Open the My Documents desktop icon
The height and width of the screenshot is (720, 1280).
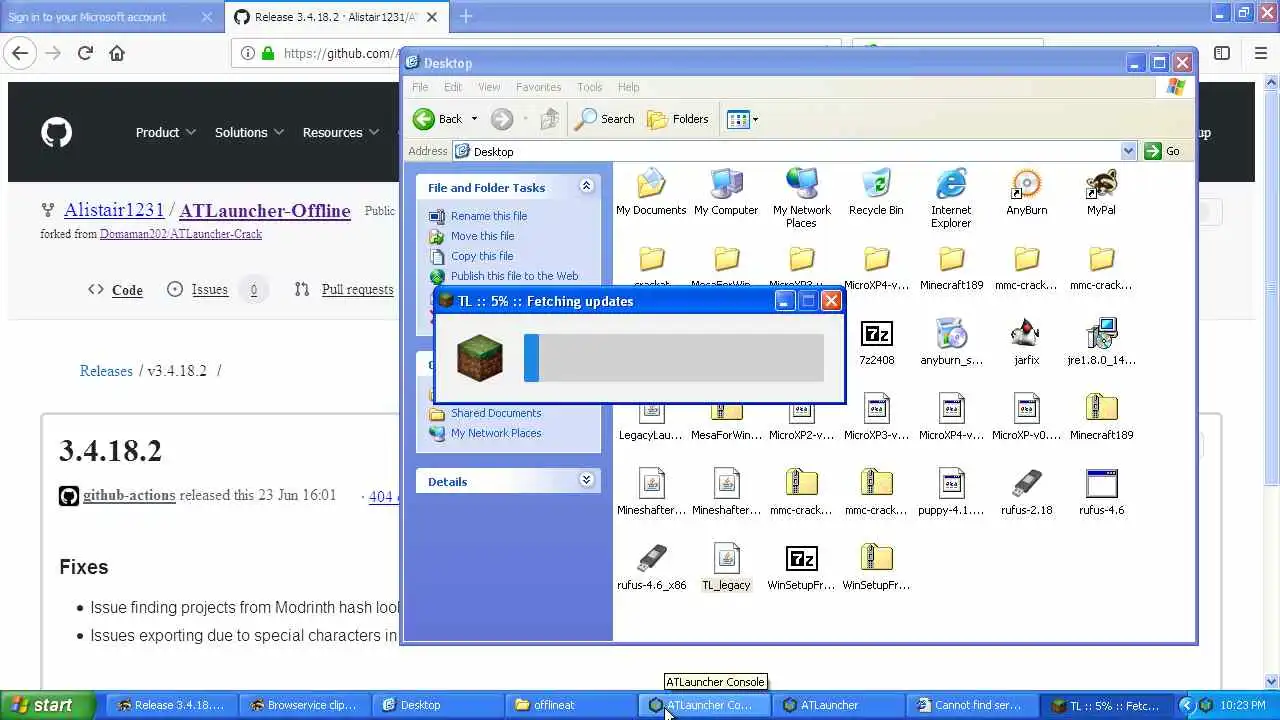click(x=651, y=192)
